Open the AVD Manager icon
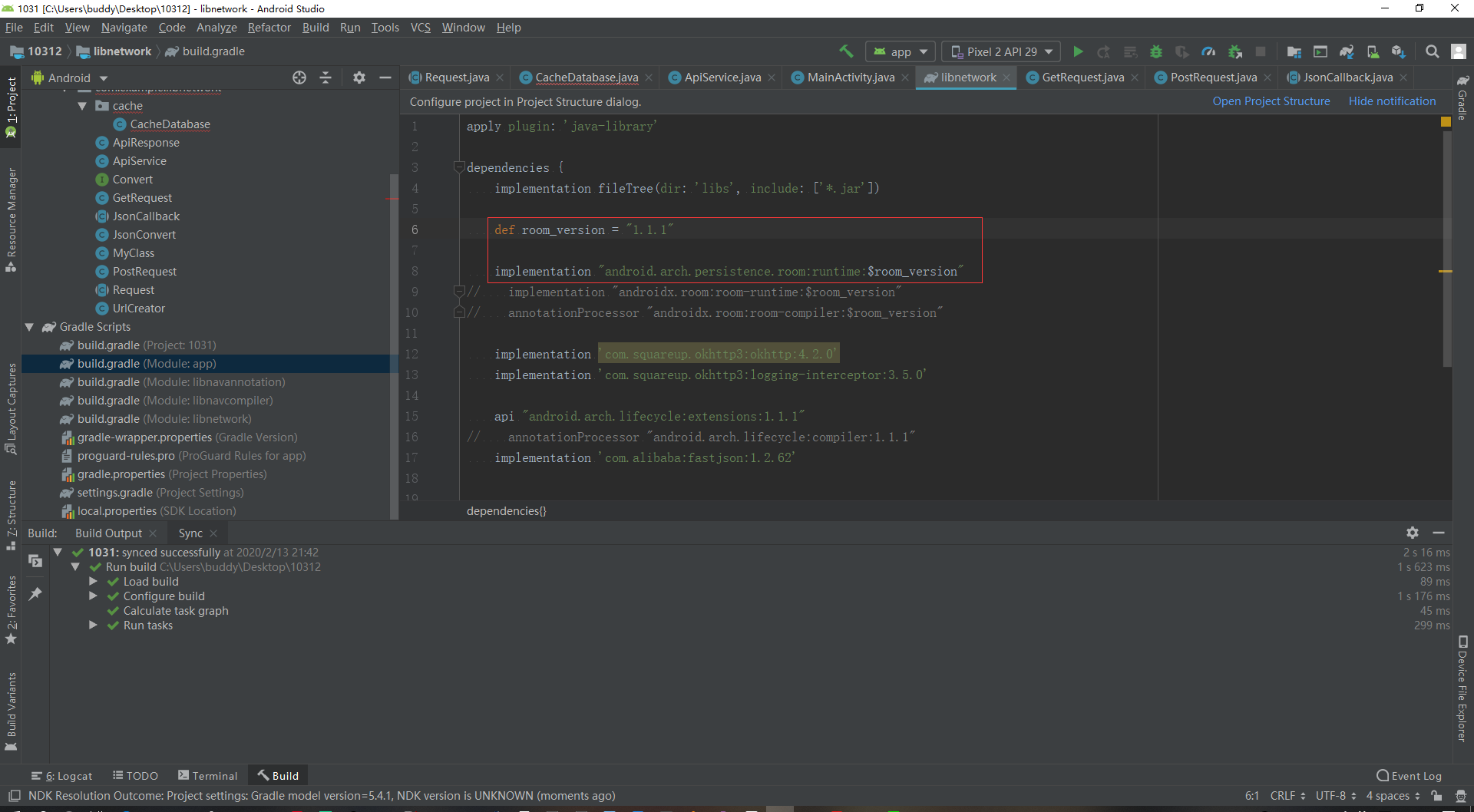The image size is (1474, 812). pyautogui.click(x=1373, y=51)
